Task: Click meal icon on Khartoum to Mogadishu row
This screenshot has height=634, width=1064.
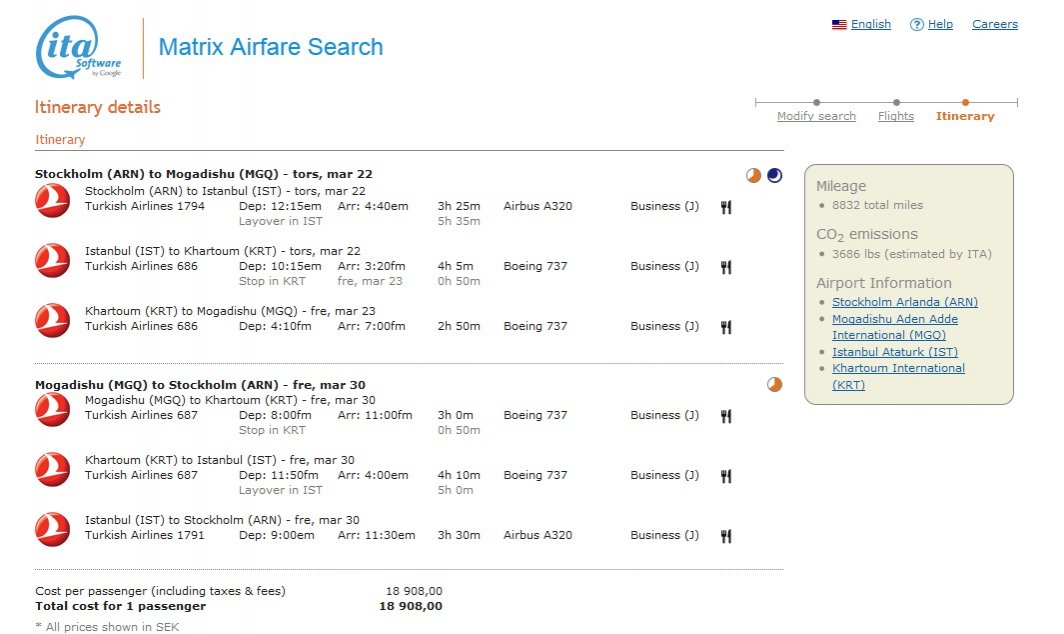Action: pyautogui.click(x=726, y=327)
